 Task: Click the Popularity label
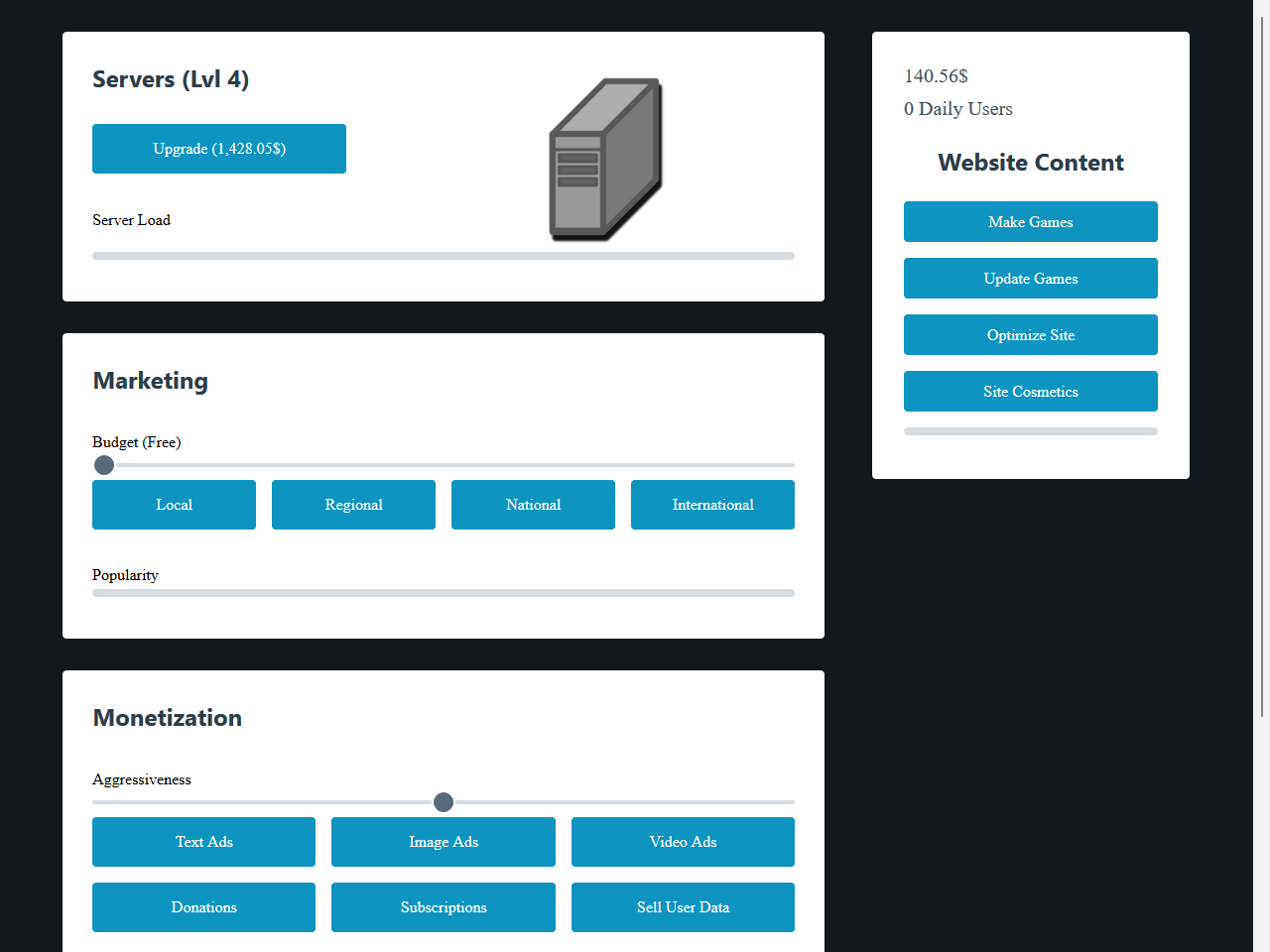click(x=125, y=575)
